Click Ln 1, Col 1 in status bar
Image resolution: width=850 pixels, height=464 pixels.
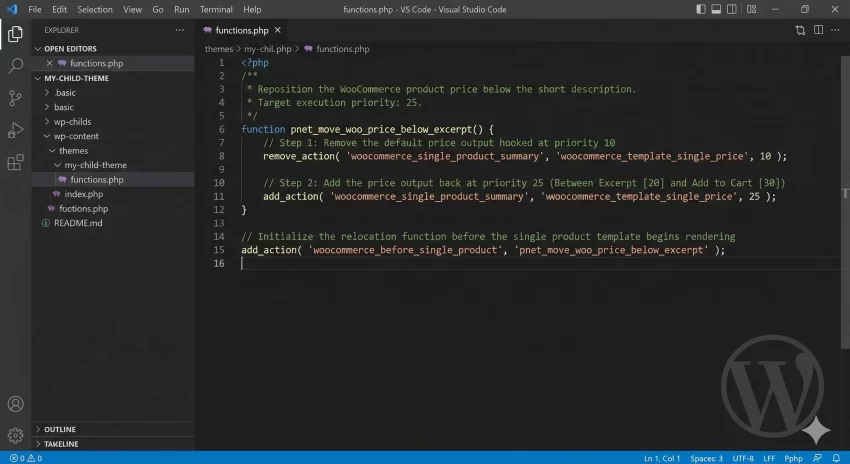tap(662, 459)
